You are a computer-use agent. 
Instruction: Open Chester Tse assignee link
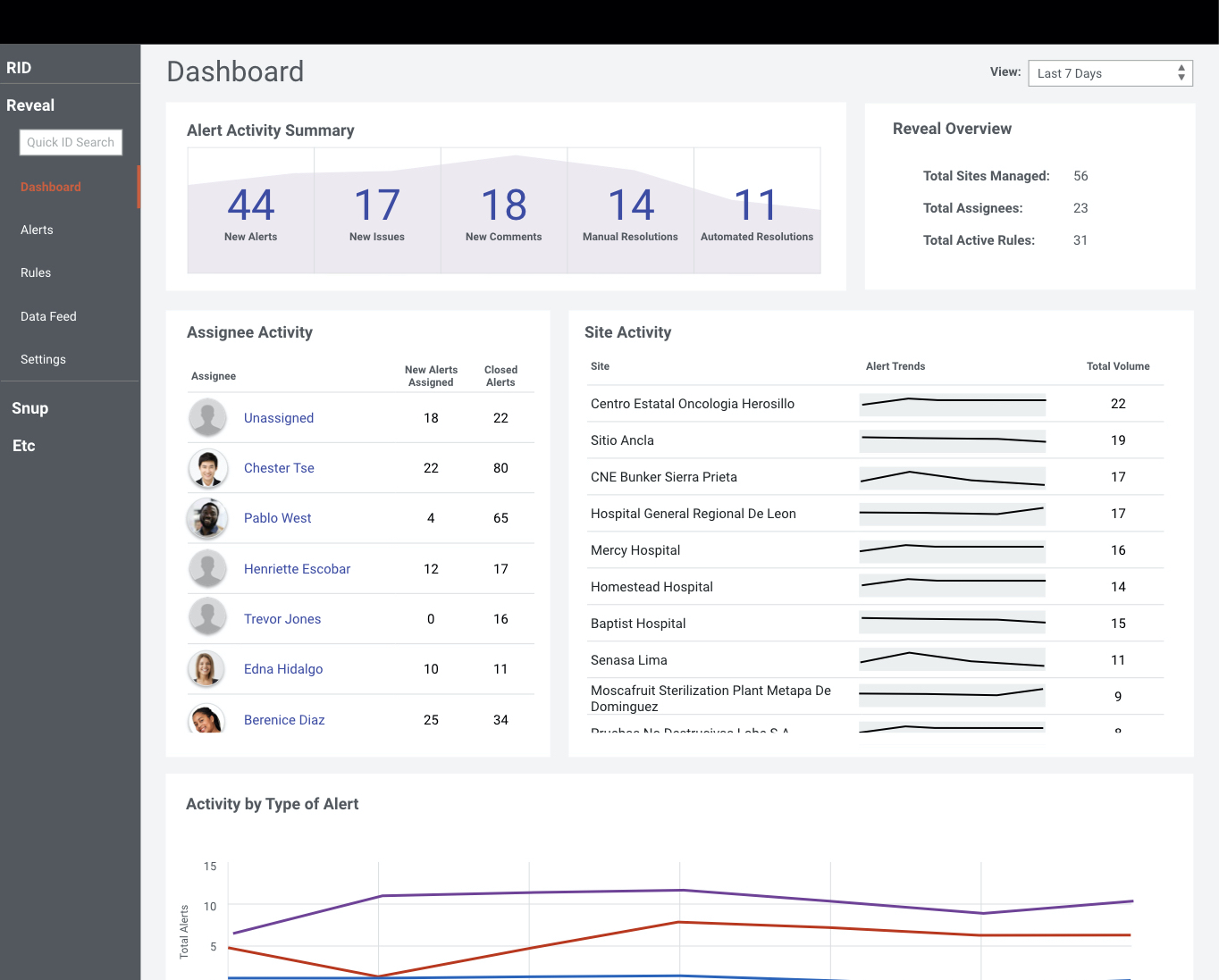pyautogui.click(x=279, y=468)
